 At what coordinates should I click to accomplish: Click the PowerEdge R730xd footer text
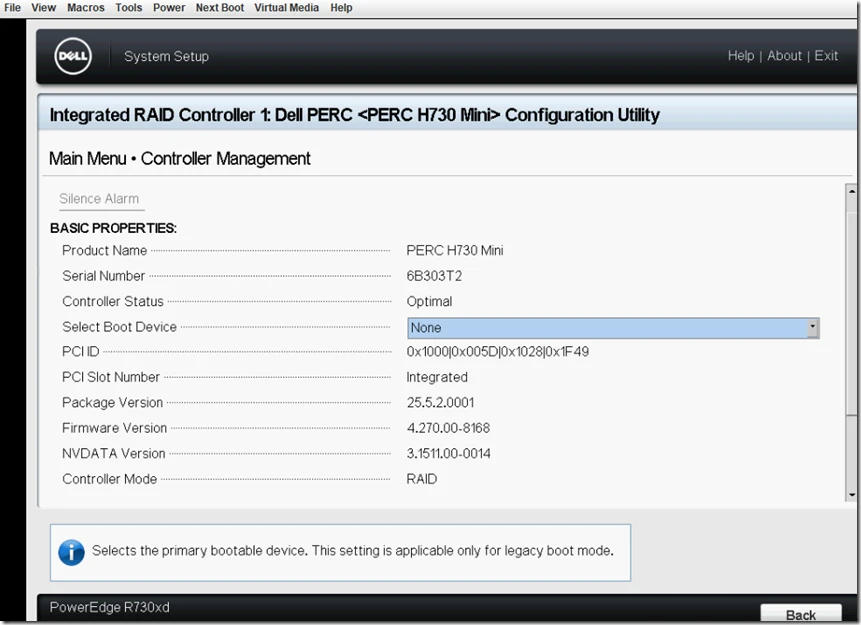(x=109, y=607)
